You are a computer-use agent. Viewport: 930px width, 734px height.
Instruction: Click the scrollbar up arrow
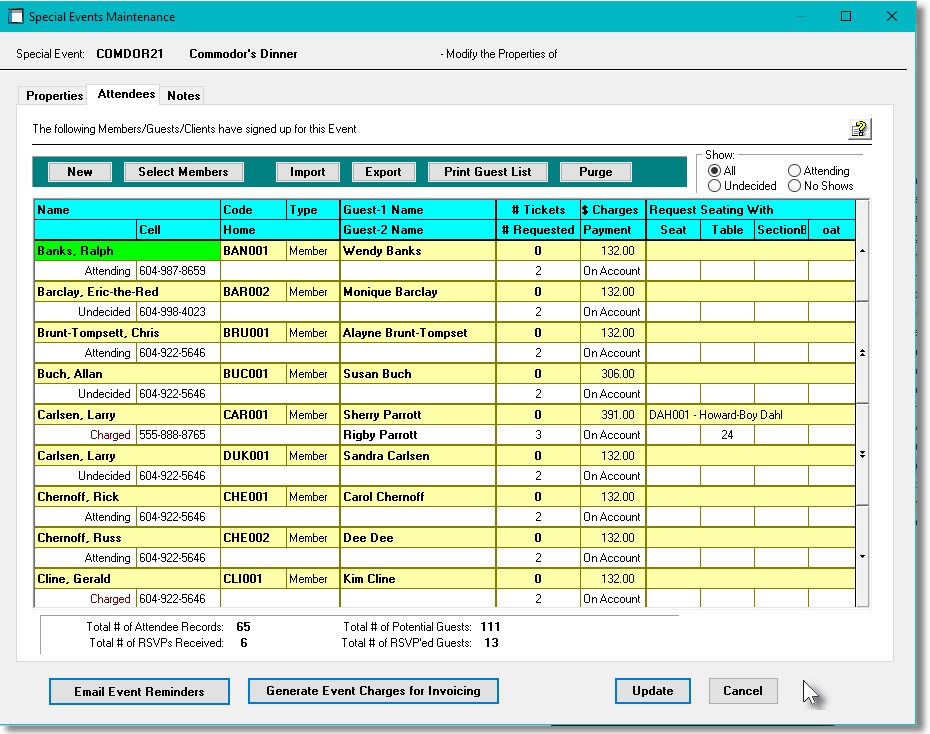[861, 251]
